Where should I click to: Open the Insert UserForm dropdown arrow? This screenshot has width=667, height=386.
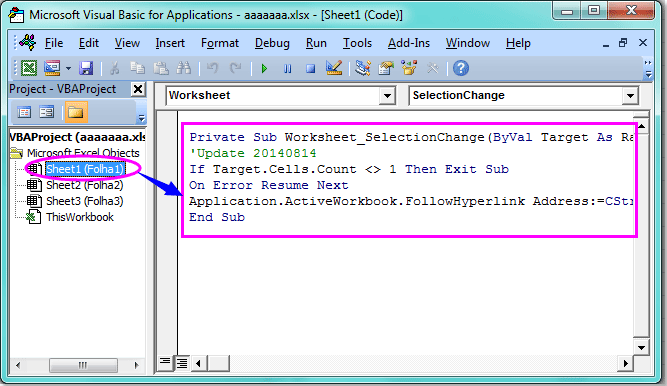(x=68, y=68)
